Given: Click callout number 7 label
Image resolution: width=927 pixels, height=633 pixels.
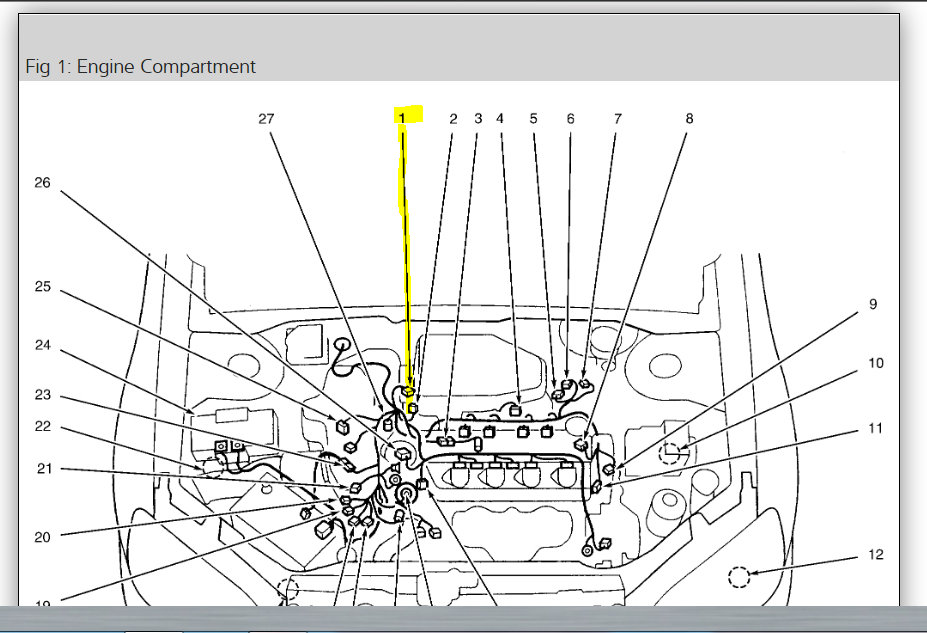Looking at the screenshot, I should pyautogui.click(x=618, y=119).
